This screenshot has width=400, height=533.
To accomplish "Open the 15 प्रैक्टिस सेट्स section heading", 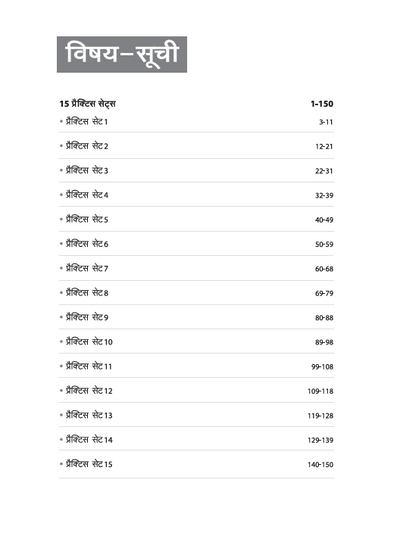I will click(x=87, y=104).
